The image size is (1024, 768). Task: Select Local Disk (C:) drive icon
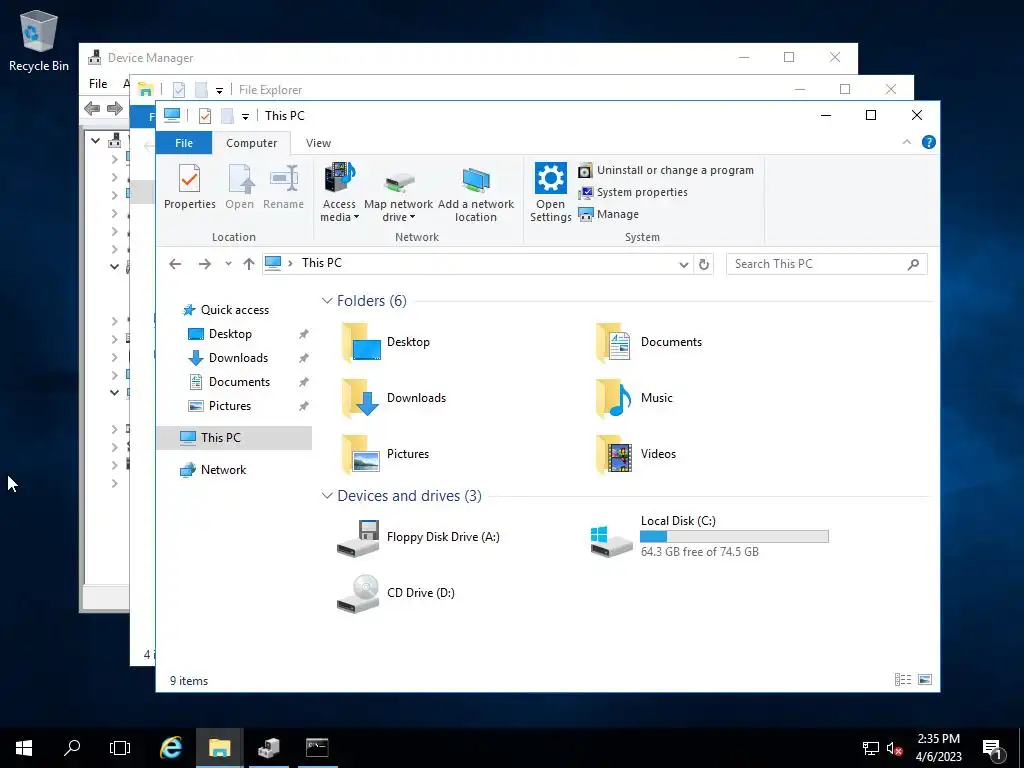click(611, 541)
